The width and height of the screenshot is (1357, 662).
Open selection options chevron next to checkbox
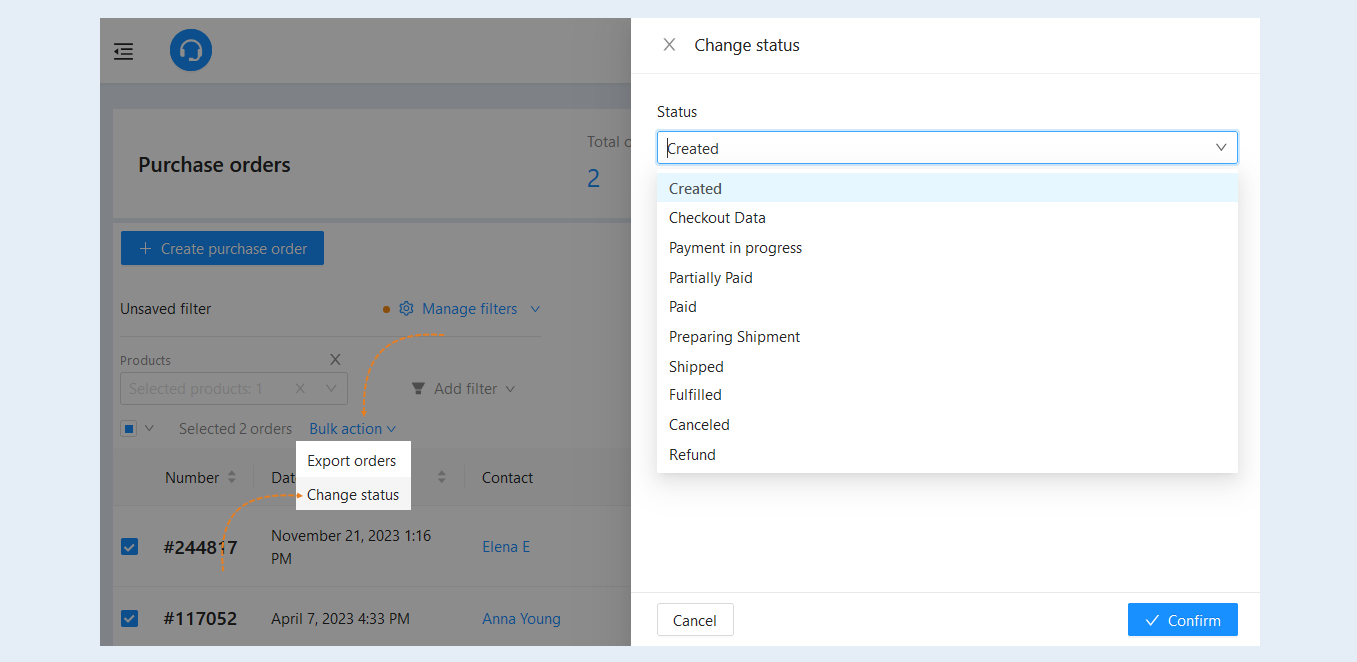click(x=150, y=429)
